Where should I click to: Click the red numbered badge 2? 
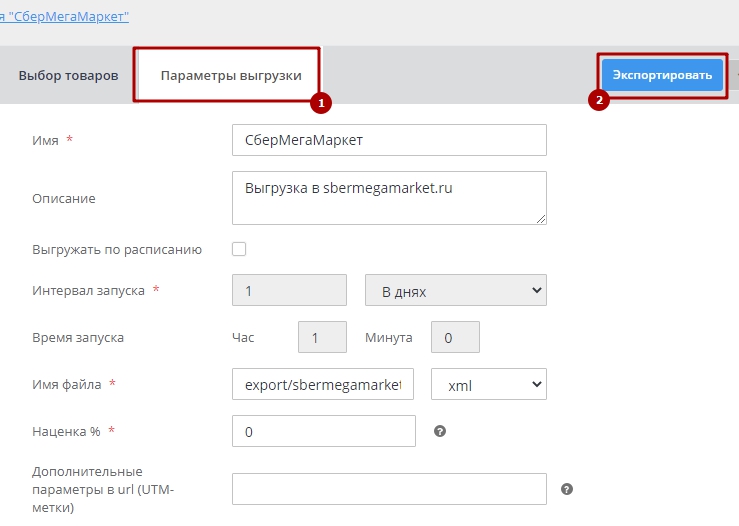coord(599,100)
